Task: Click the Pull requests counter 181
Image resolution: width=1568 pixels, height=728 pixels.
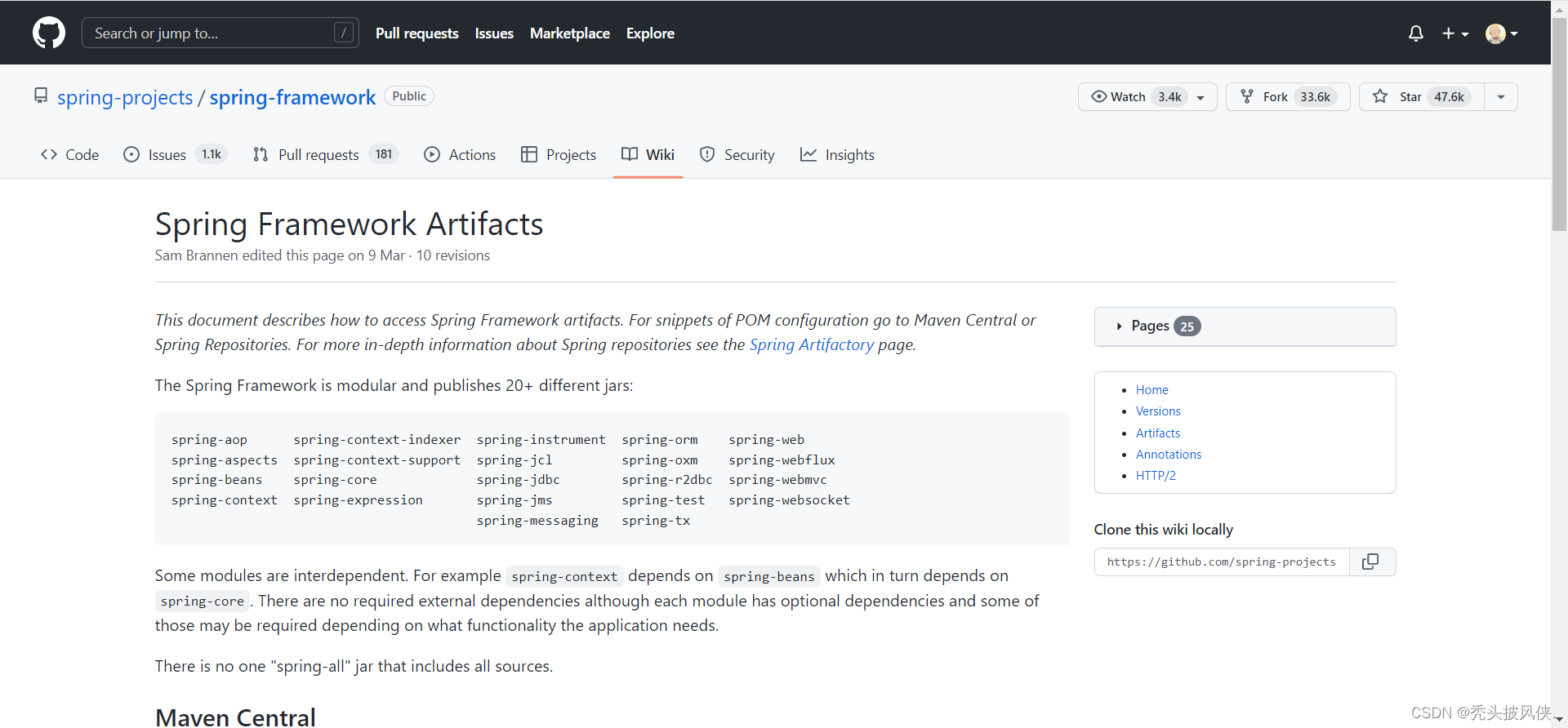Action: click(x=384, y=154)
